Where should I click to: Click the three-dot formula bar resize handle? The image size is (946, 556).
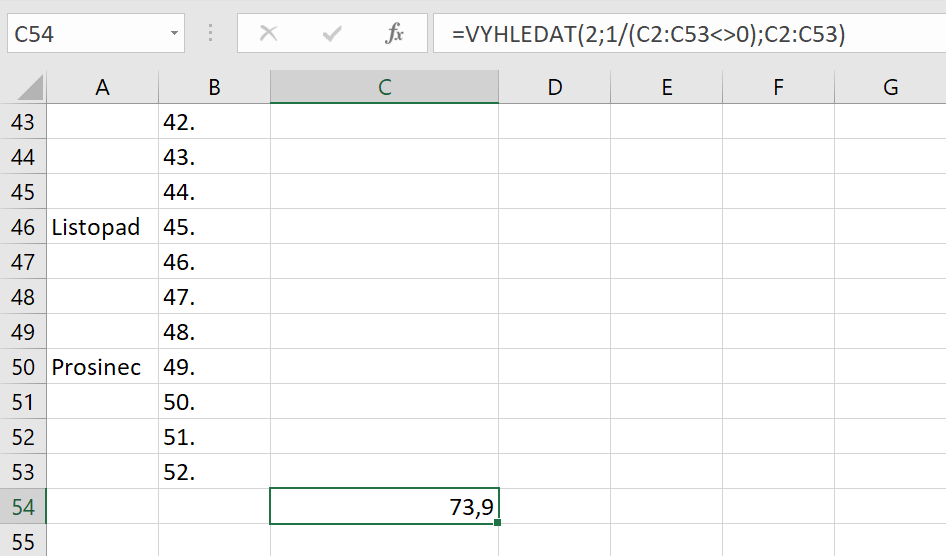(x=210, y=34)
